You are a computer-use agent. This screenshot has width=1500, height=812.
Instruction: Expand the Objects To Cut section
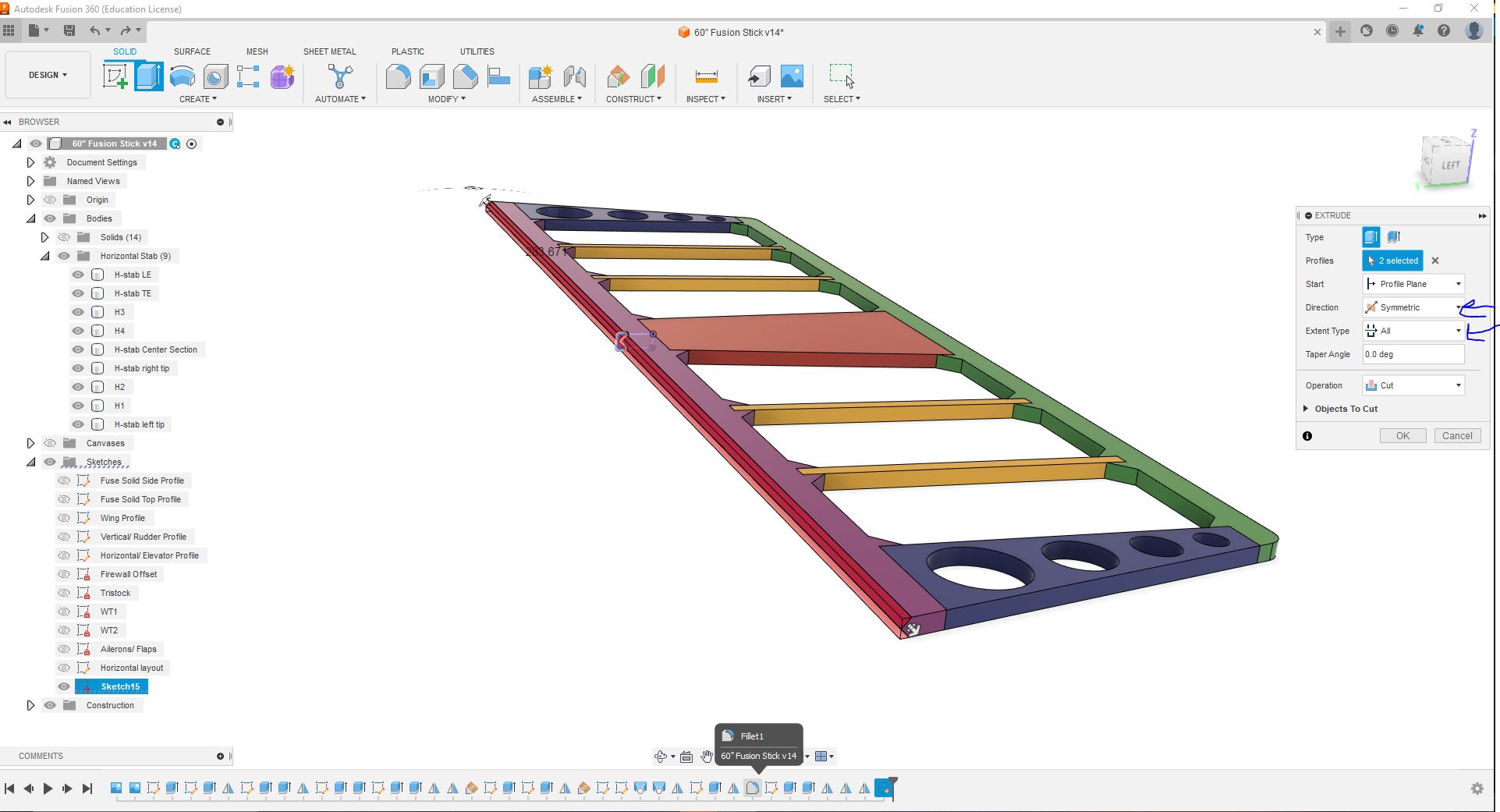pyautogui.click(x=1306, y=409)
